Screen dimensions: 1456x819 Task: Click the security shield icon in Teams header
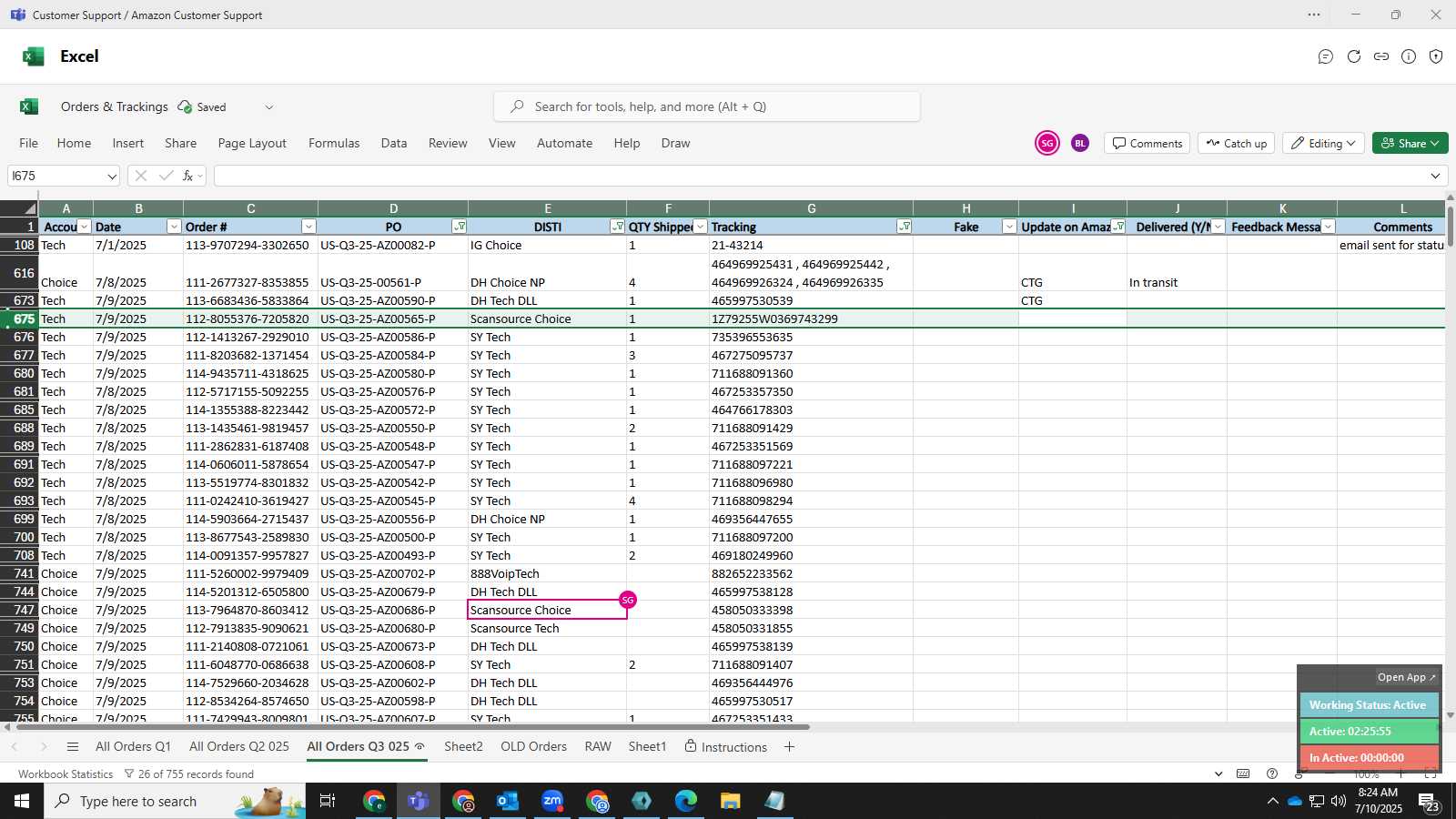click(1436, 56)
